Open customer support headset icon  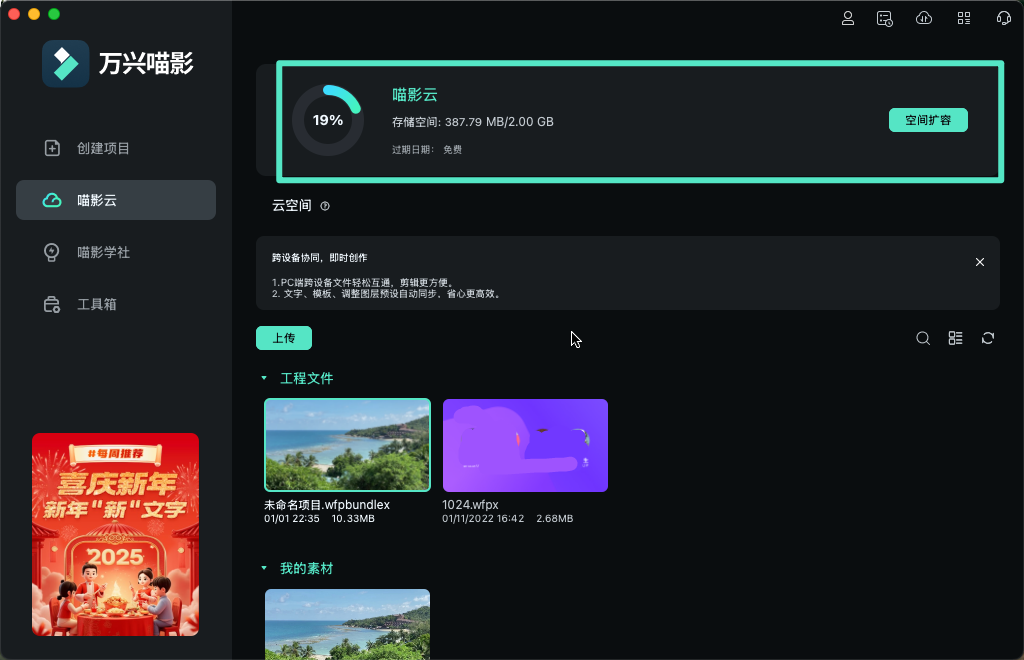(1003, 17)
